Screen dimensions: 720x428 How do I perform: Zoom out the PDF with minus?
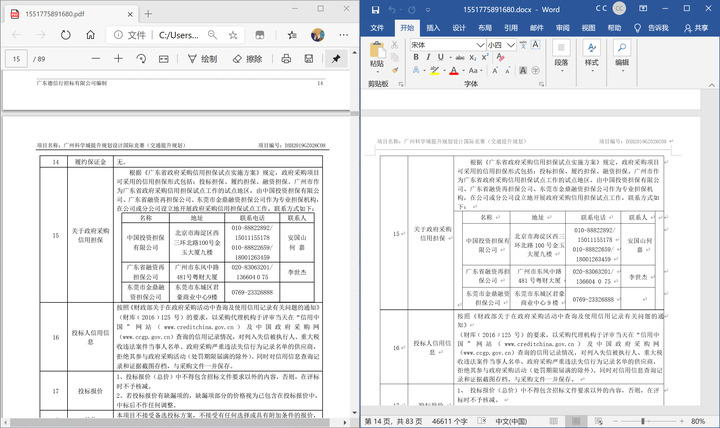(96, 59)
